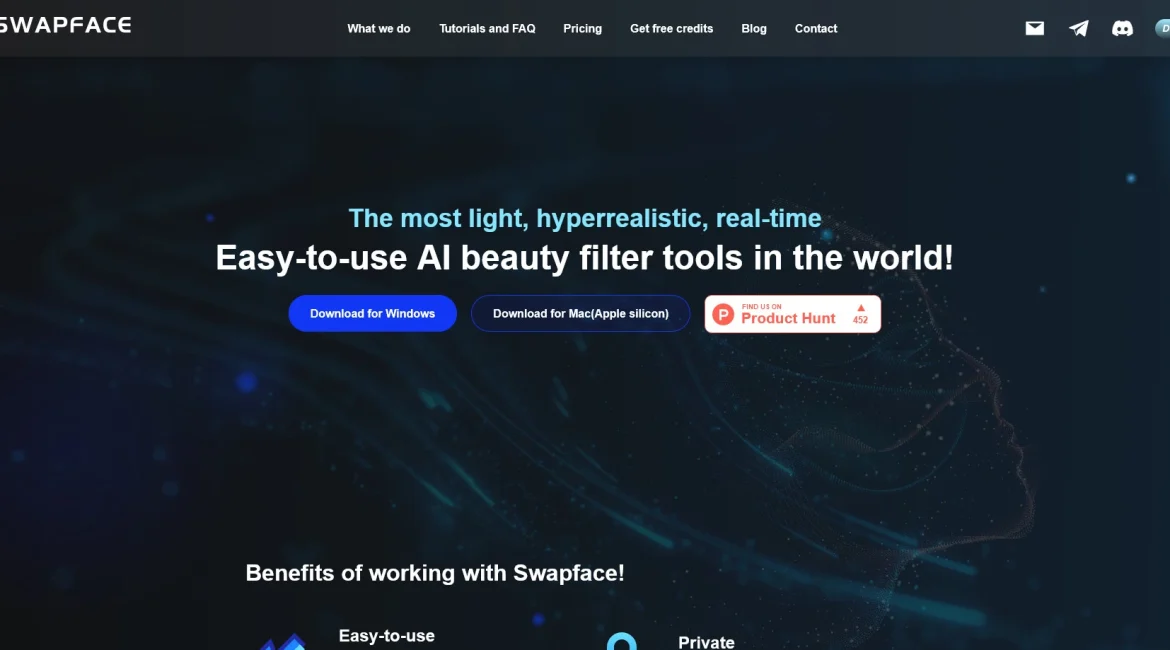
Task: Click the "Easy-to-use AI beauty filter tools" headline
Action: 584,258
